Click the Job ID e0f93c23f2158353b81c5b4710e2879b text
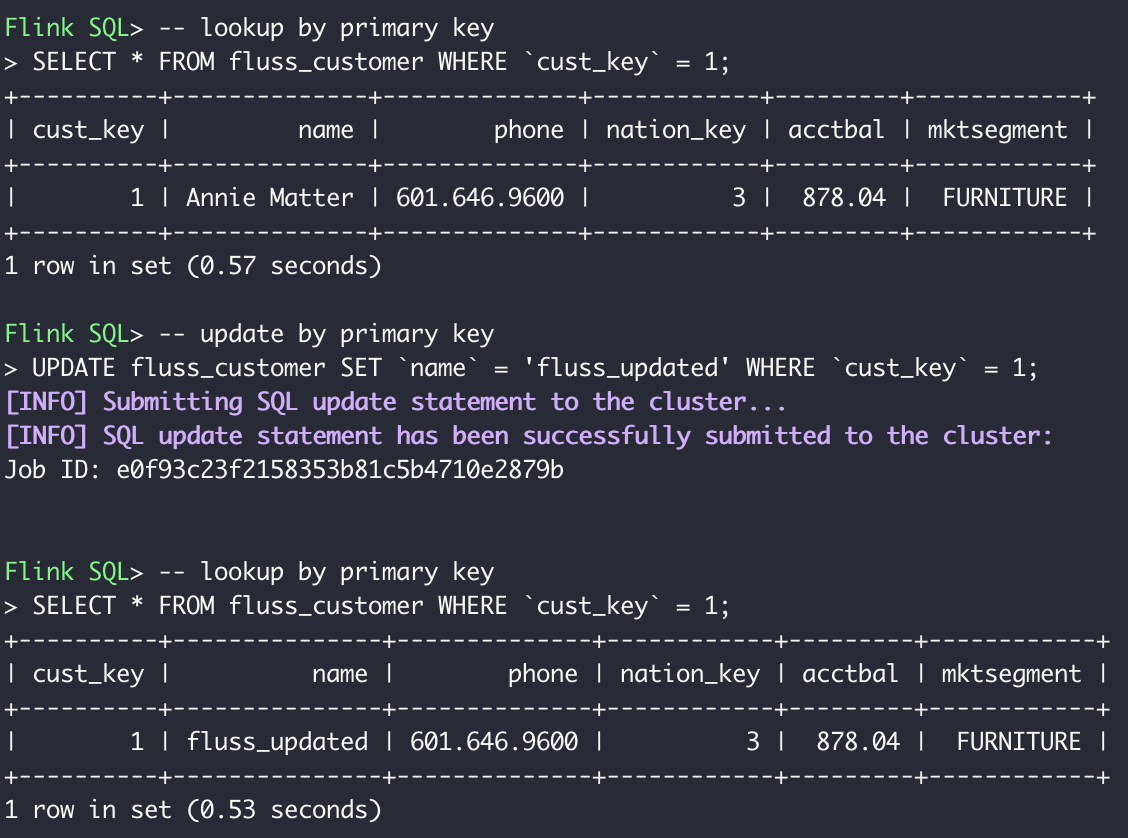The image size is (1128, 838). tap(284, 470)
